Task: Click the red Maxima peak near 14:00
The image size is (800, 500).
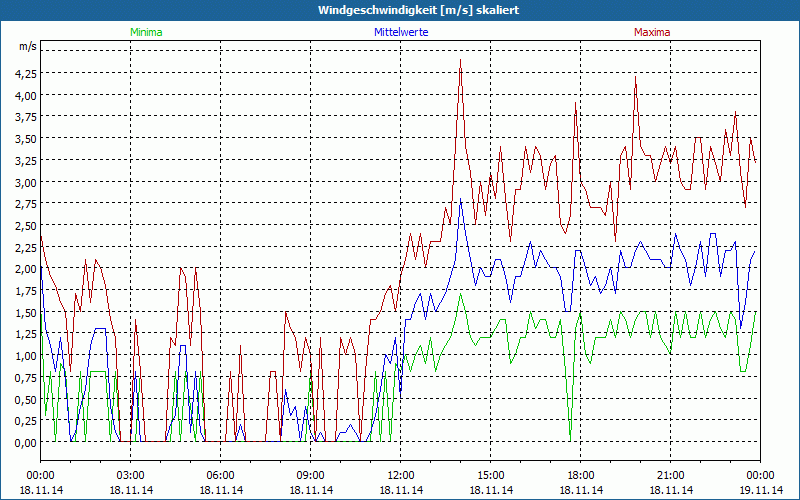Action: click(461, 60)
